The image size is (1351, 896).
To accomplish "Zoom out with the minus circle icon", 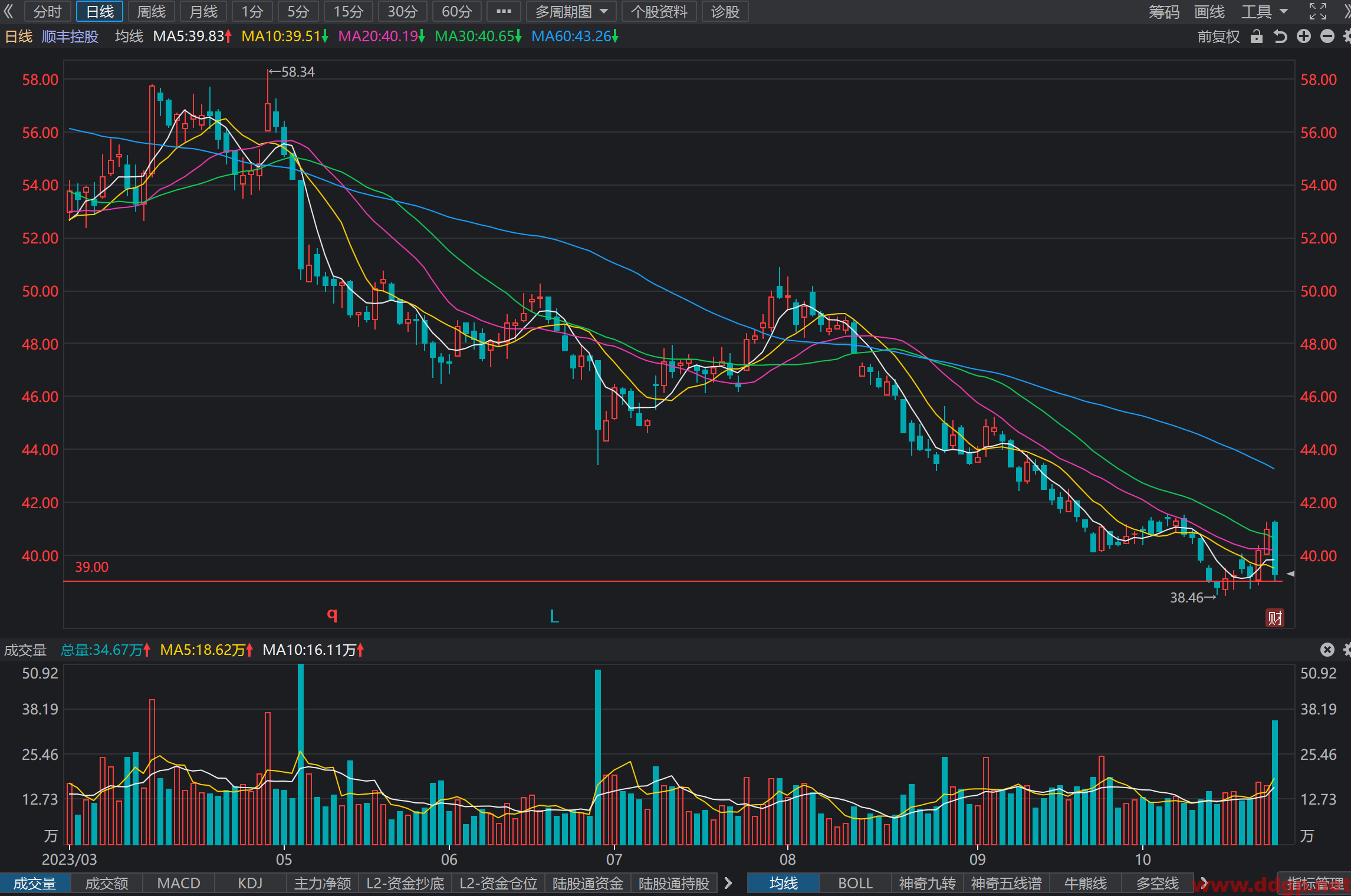I will click(x=1327, y=37).
